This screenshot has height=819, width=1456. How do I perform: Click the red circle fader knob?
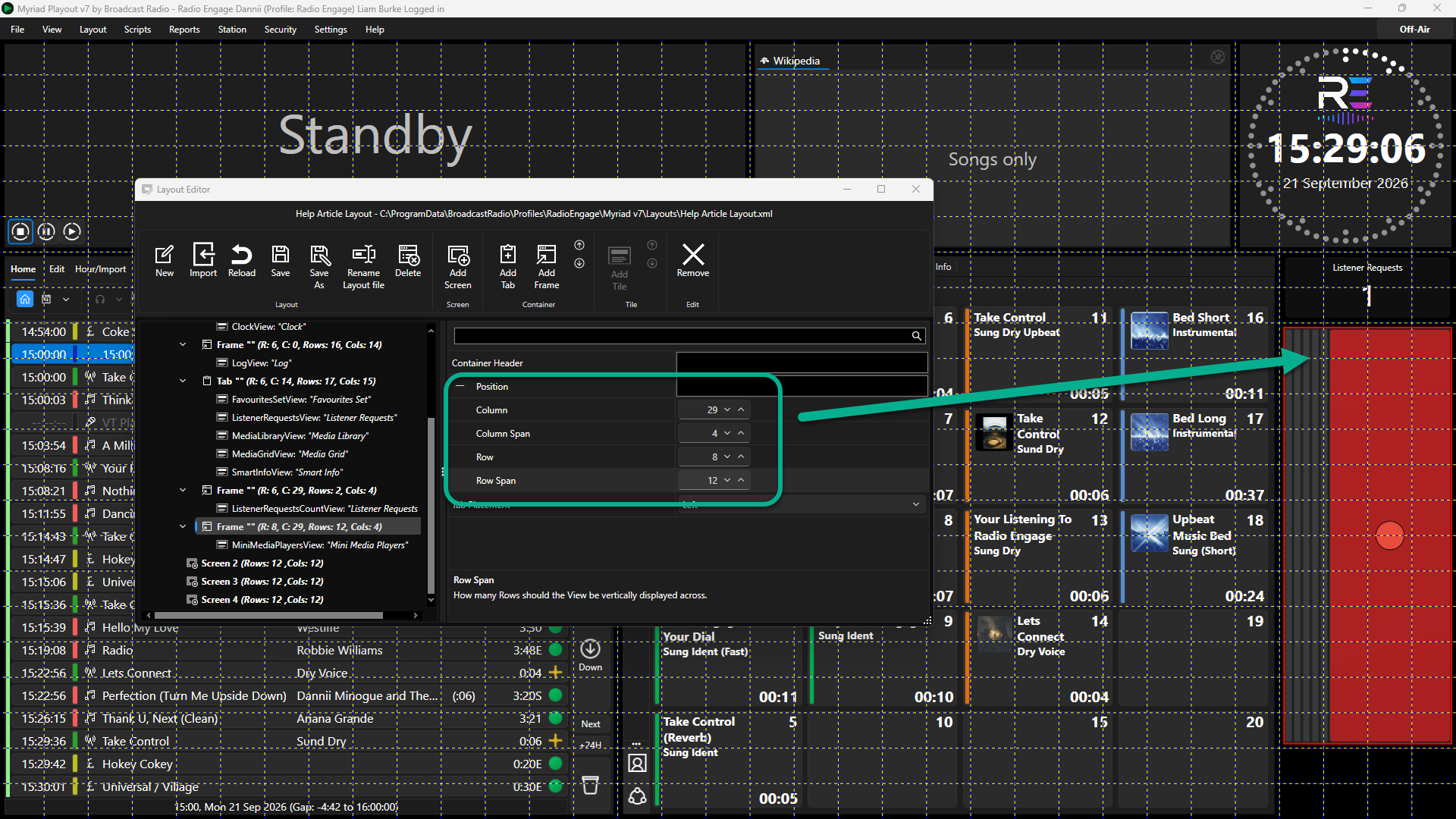[1389, 535]
